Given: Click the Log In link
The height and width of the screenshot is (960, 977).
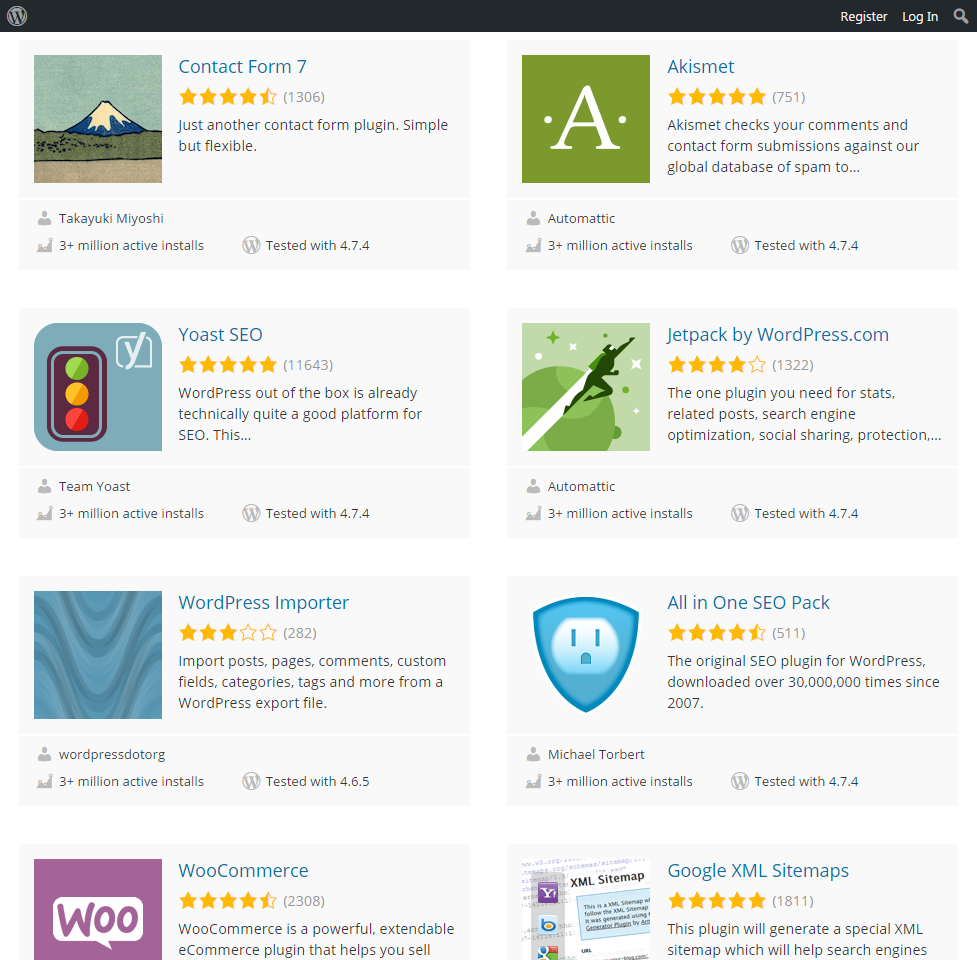Looking at the screenshot, I should point(920,17).
